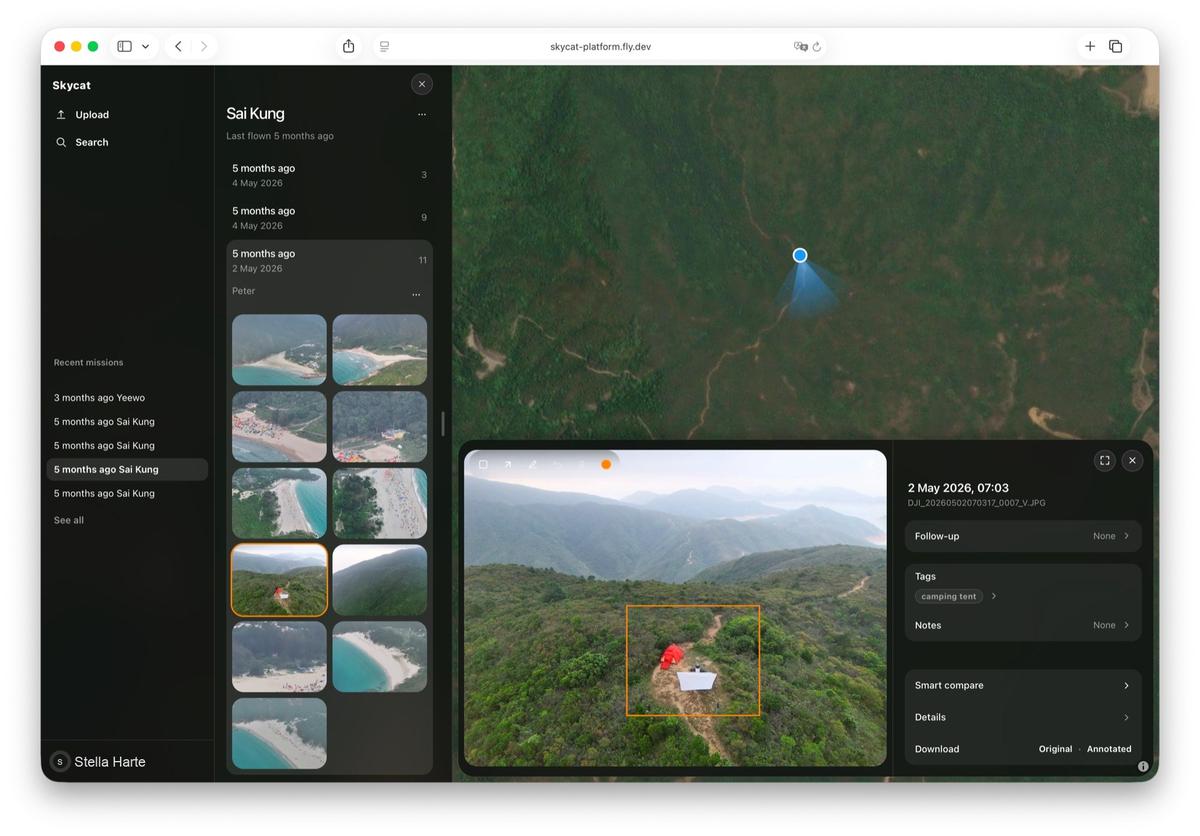The width and height of the screenshot is (1200, 836).
Task: Open the green mountain ridge thumbnail
Action: (380, 580)
